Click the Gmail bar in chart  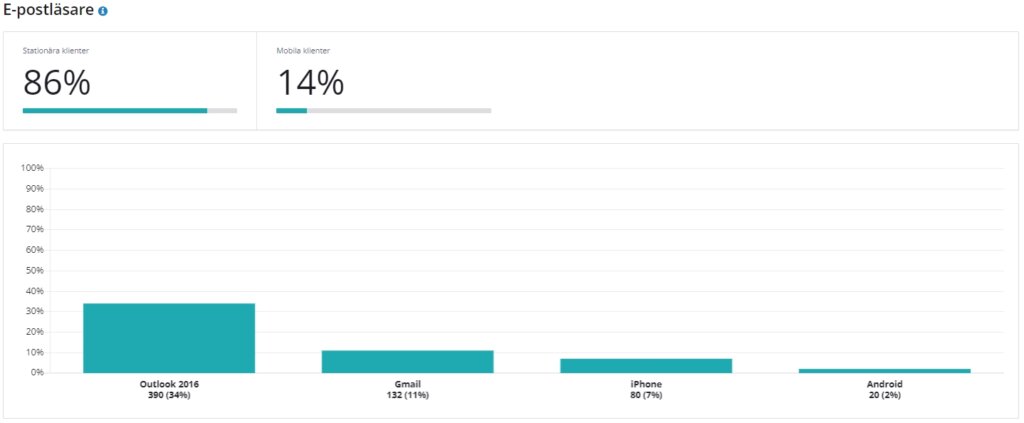tap(408, 362)
